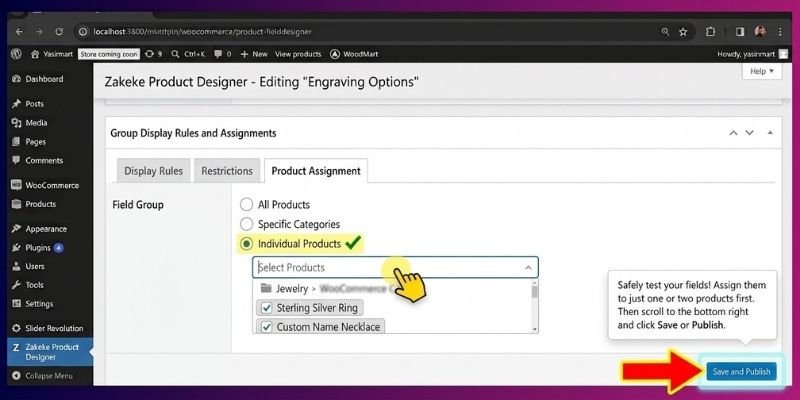Reload the page in browser
The width and height of the screenshot is (800, 400).
pos(59,32)
